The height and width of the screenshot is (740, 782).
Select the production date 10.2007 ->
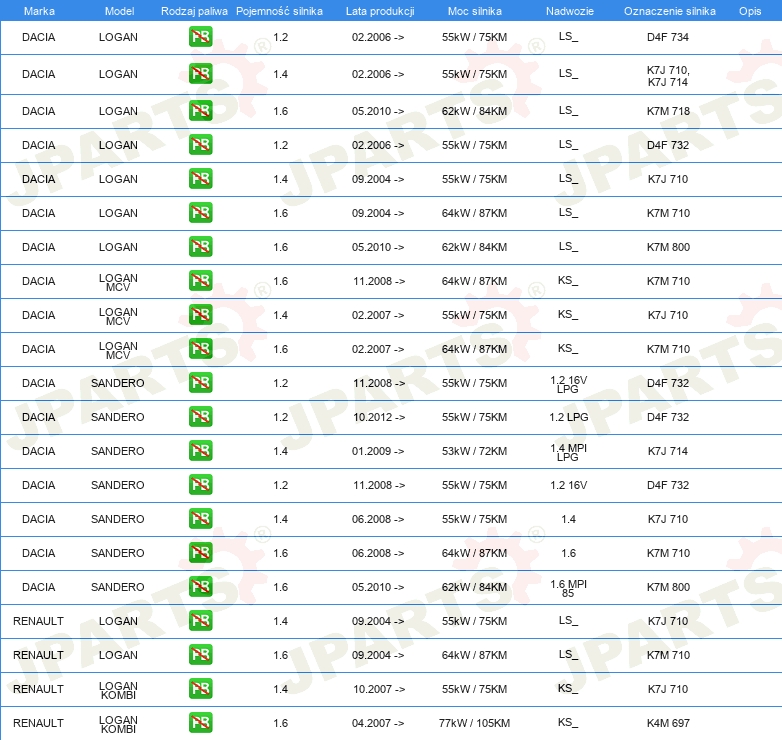379,689
